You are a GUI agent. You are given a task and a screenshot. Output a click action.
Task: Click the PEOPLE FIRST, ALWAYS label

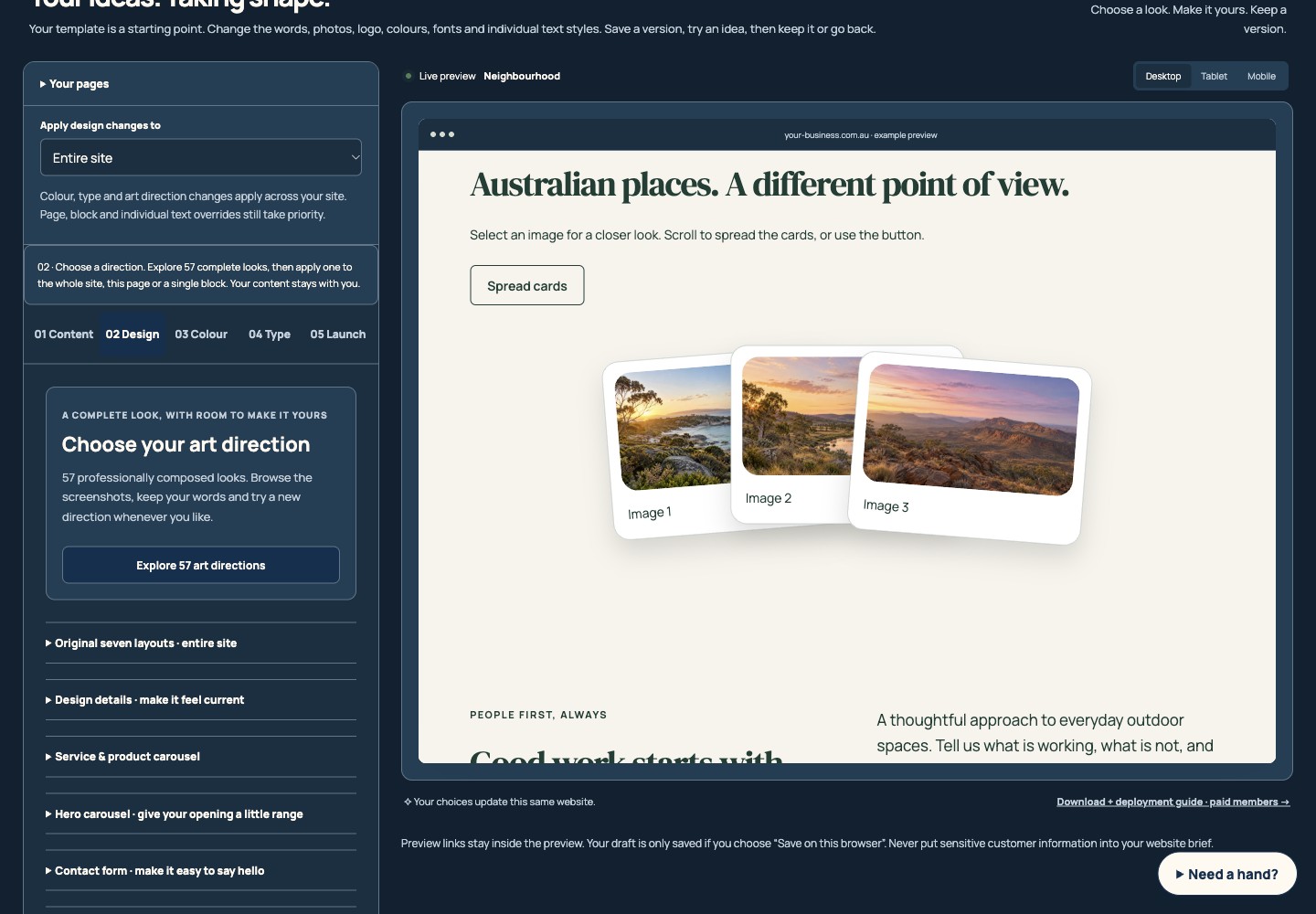538,715
